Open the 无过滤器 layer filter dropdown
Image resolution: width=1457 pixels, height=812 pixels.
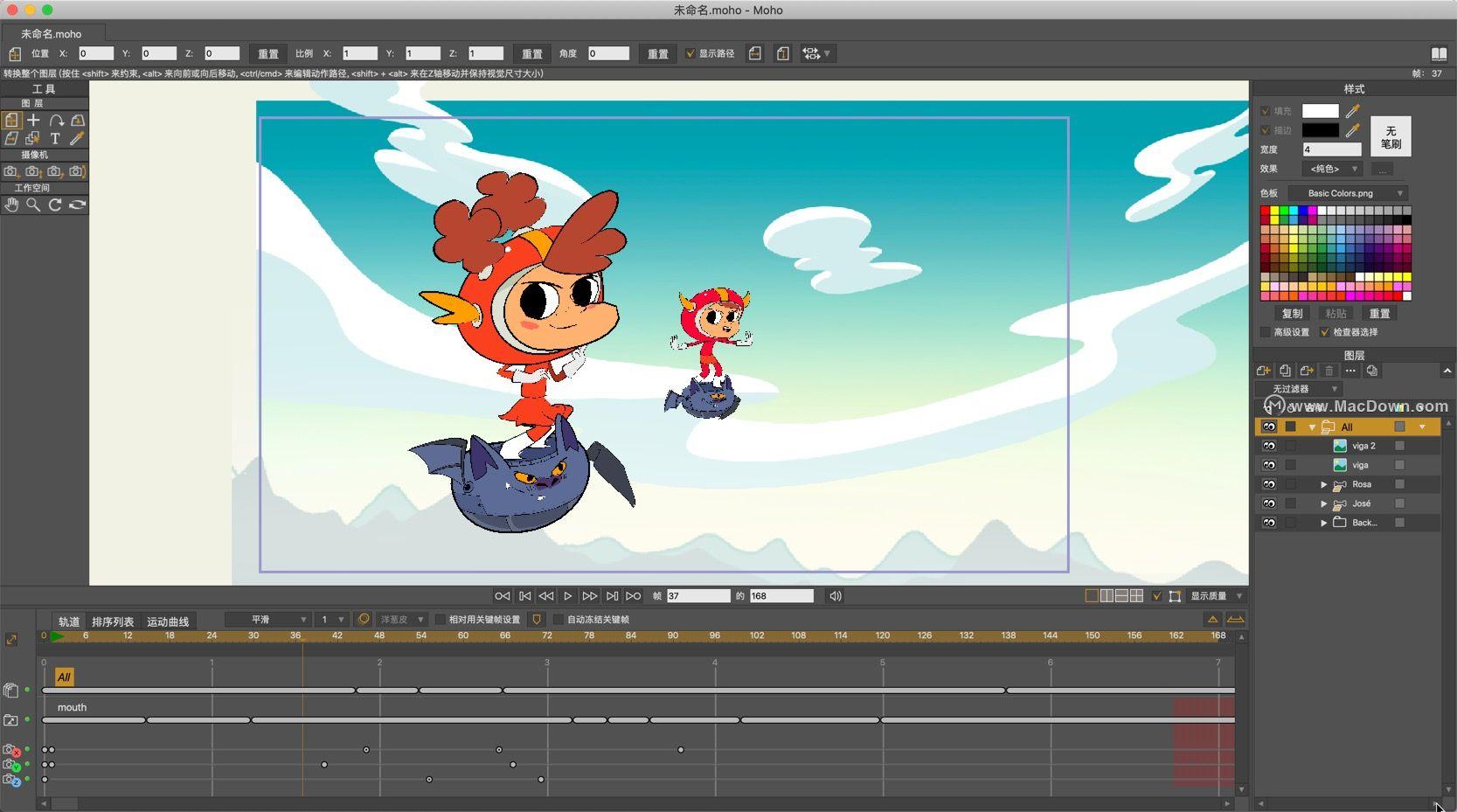[x=1298, y=389]
